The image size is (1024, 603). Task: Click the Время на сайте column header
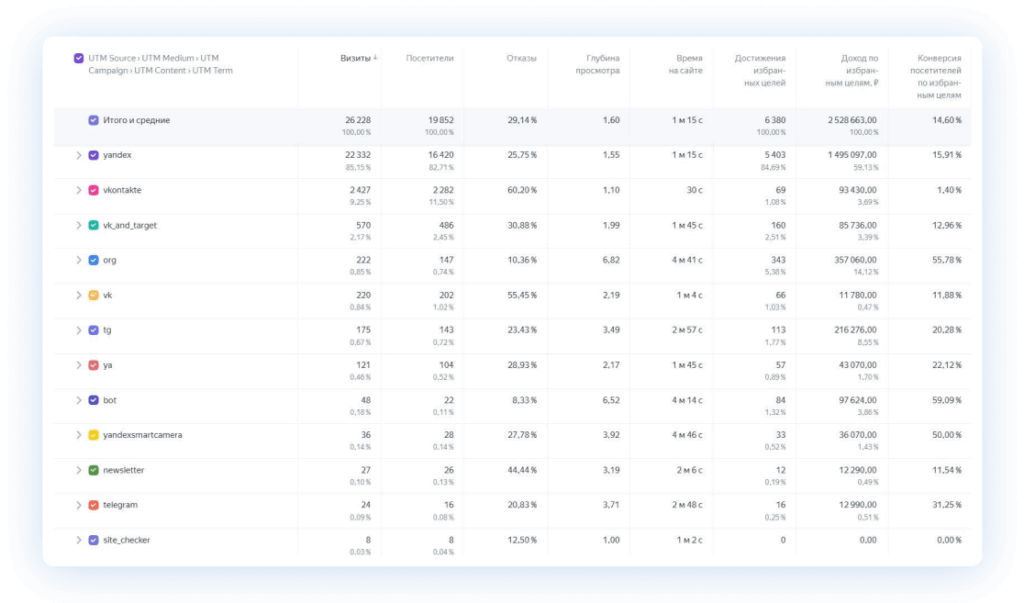pyautogui.click(x=685, y=64)
